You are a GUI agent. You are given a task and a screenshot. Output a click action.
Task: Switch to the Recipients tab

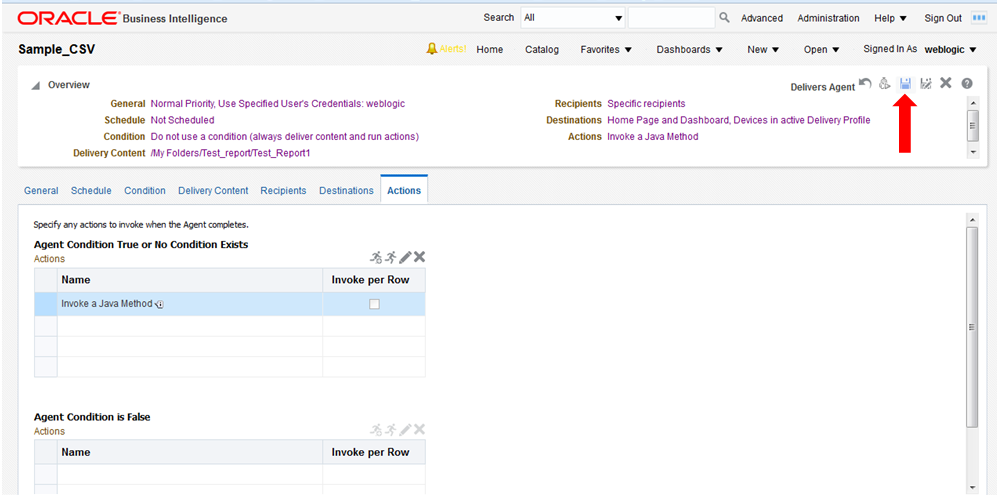tap(283, 190)
